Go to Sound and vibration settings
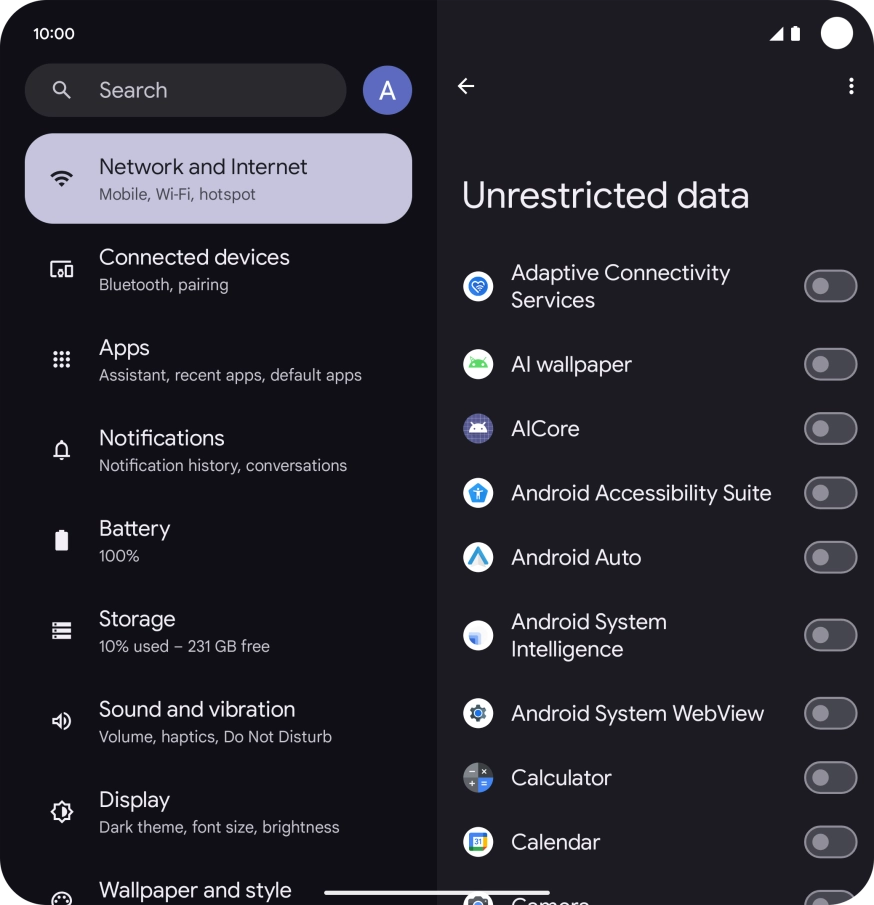Screen dimensions: 874x905 pos(218,721)
